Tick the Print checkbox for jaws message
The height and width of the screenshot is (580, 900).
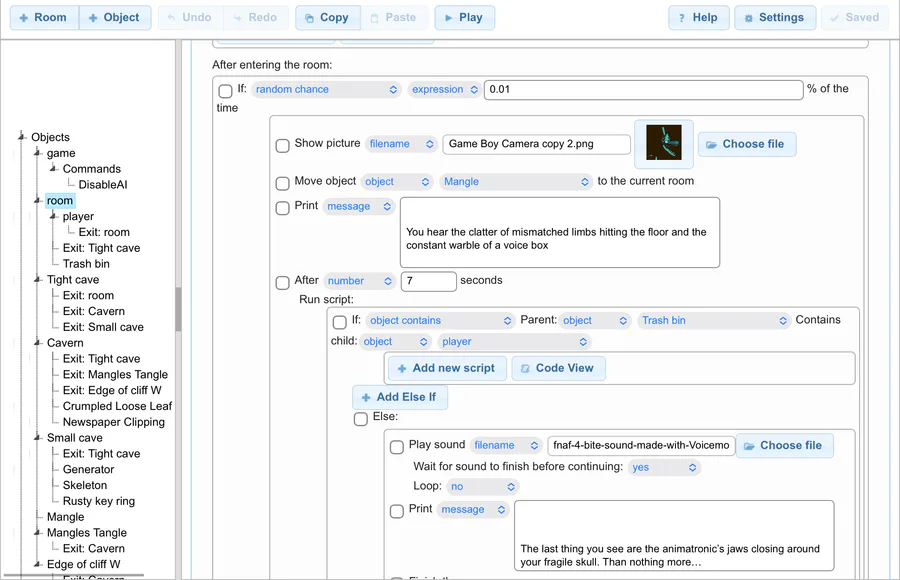[x=397, y=511]
